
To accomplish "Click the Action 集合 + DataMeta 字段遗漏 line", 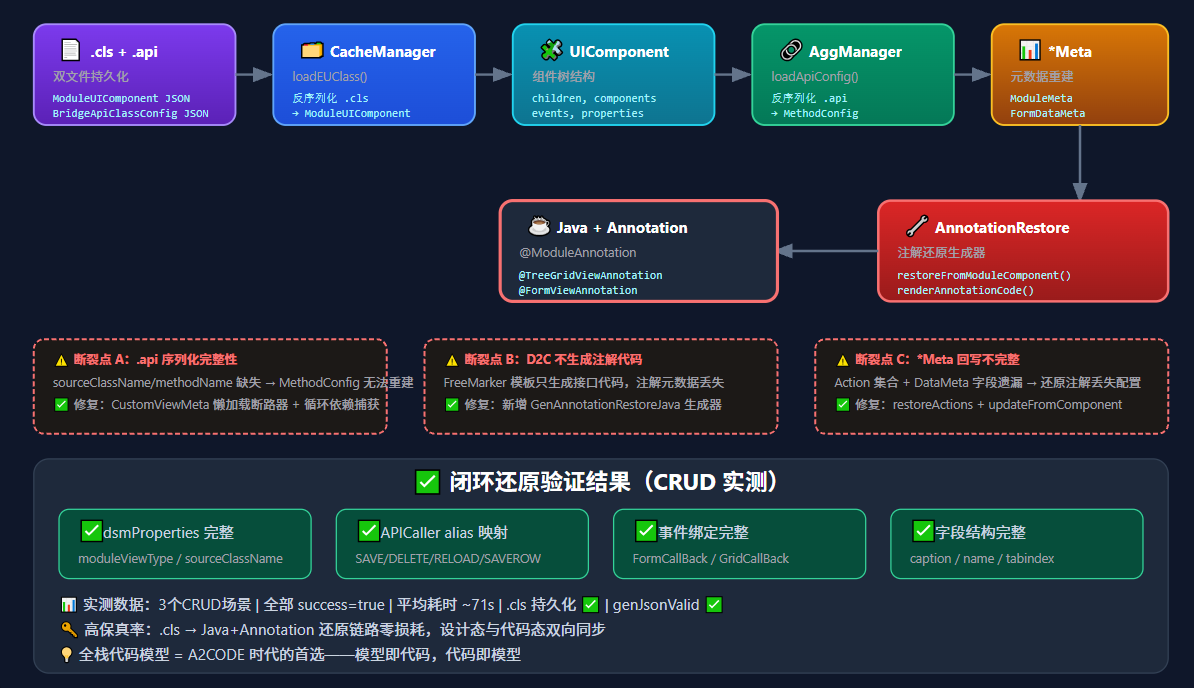I will point(988,382).
